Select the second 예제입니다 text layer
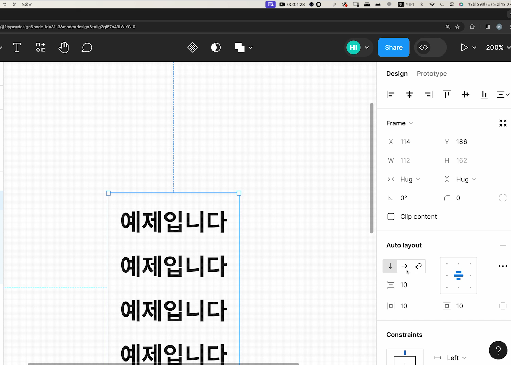 click(x=174, y=266)
